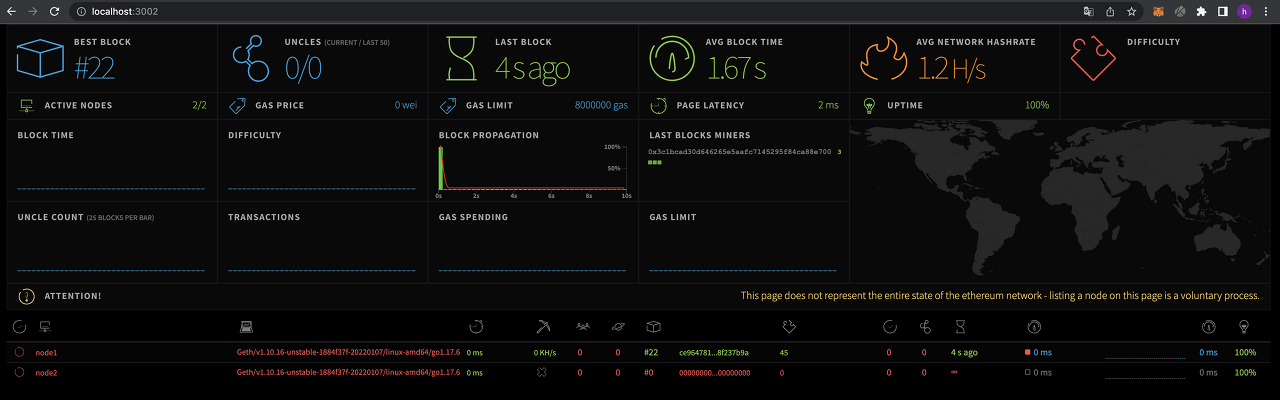Open the Chrome three-dot menu
This screenshot has height=400, width=1280.
tap(1266, 11)
